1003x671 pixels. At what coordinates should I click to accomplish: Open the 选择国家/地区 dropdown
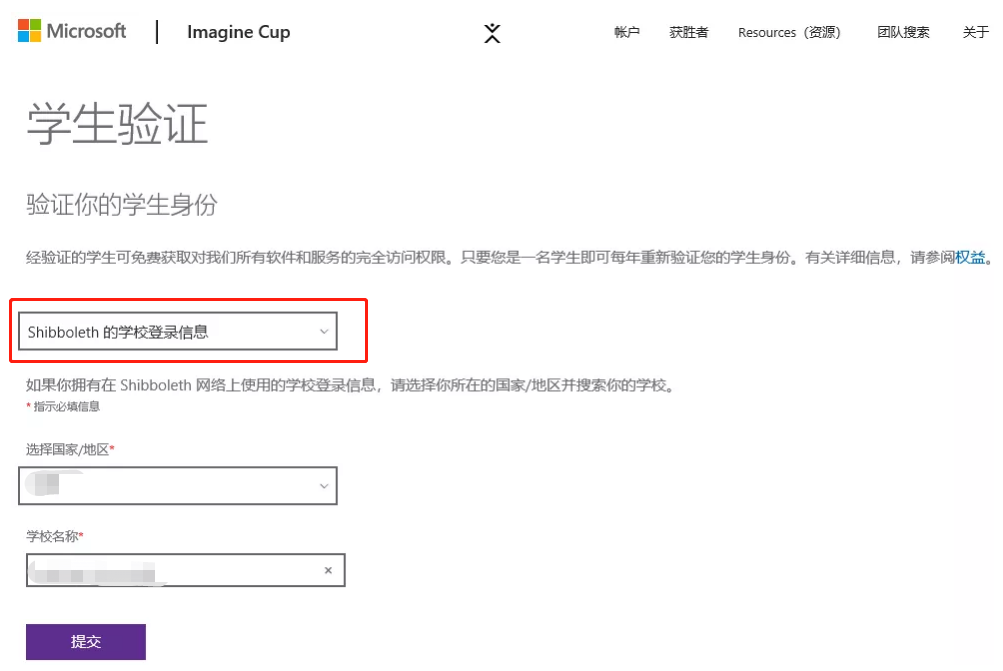(x=178, y=485)
